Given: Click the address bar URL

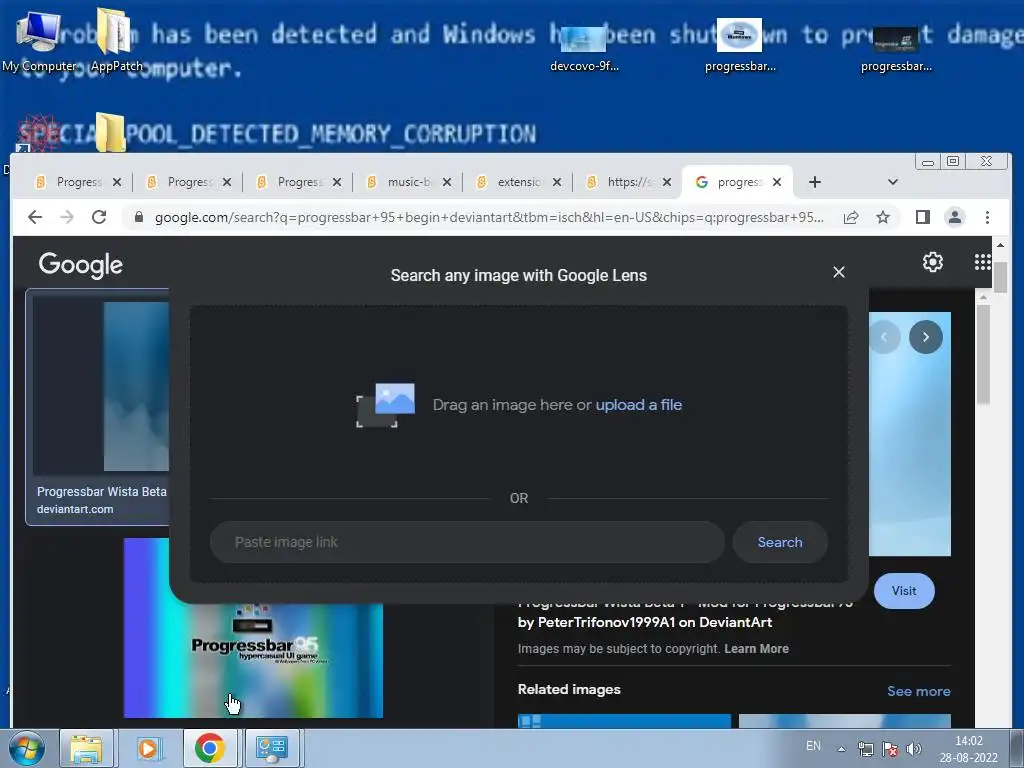Looking at the screenshot, I should tap(489, 217).
